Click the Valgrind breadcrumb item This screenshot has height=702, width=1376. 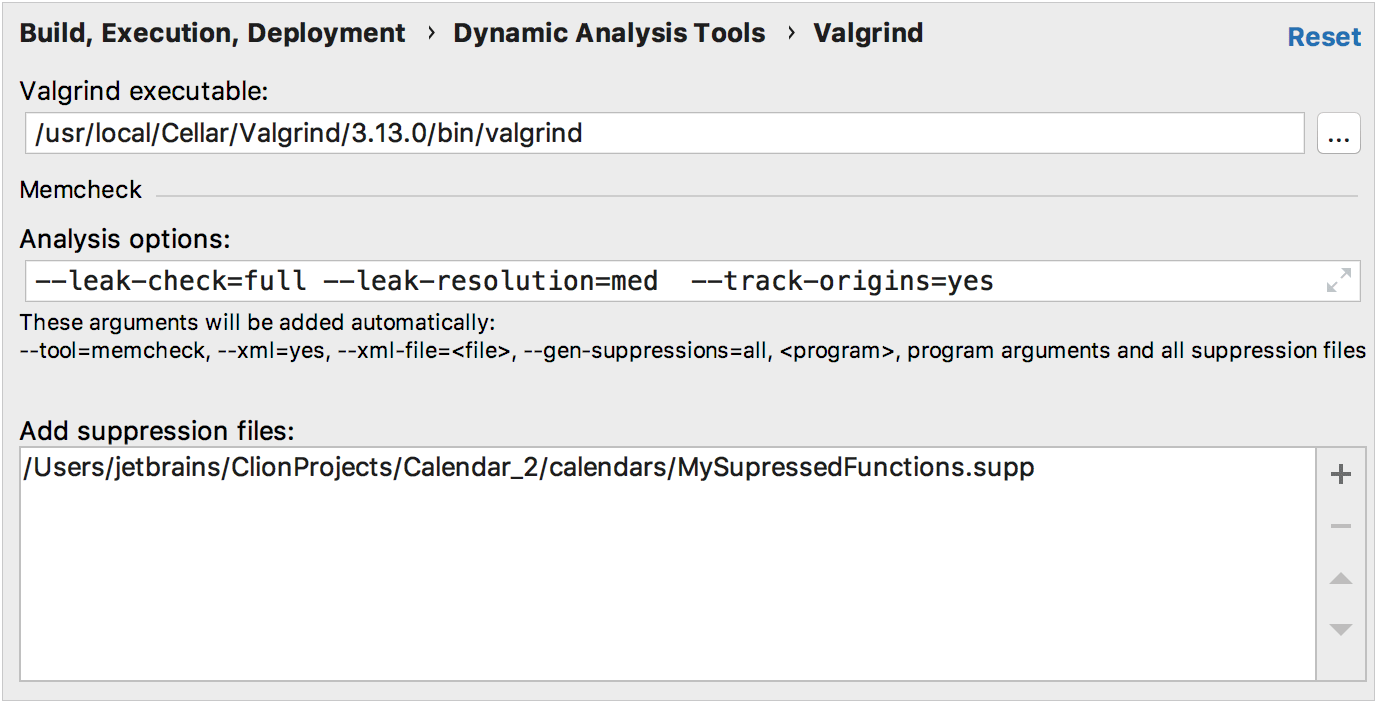[868, 33]
